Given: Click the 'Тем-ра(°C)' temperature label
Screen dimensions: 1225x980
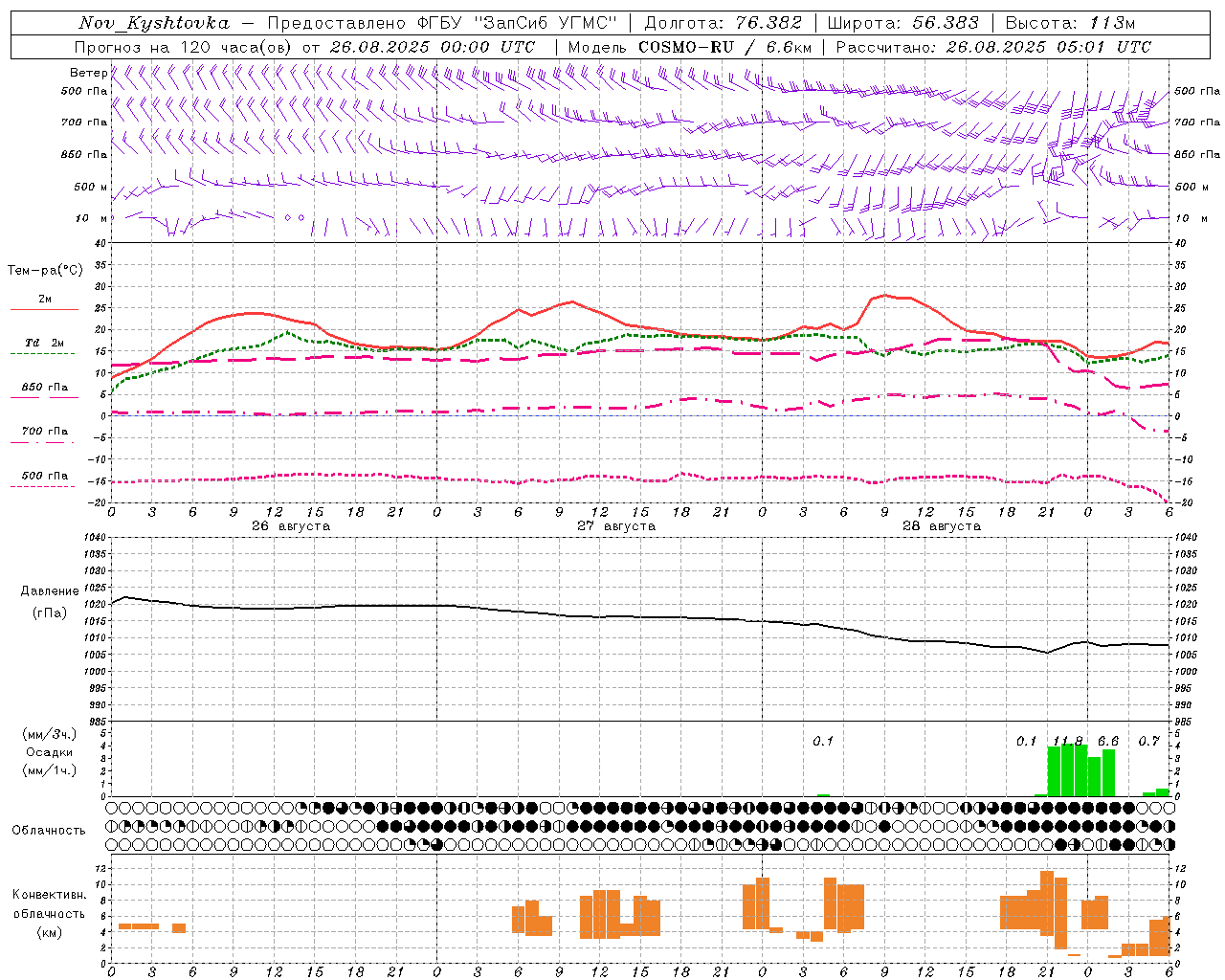Looking at the screenshot, I should (45, 271).
